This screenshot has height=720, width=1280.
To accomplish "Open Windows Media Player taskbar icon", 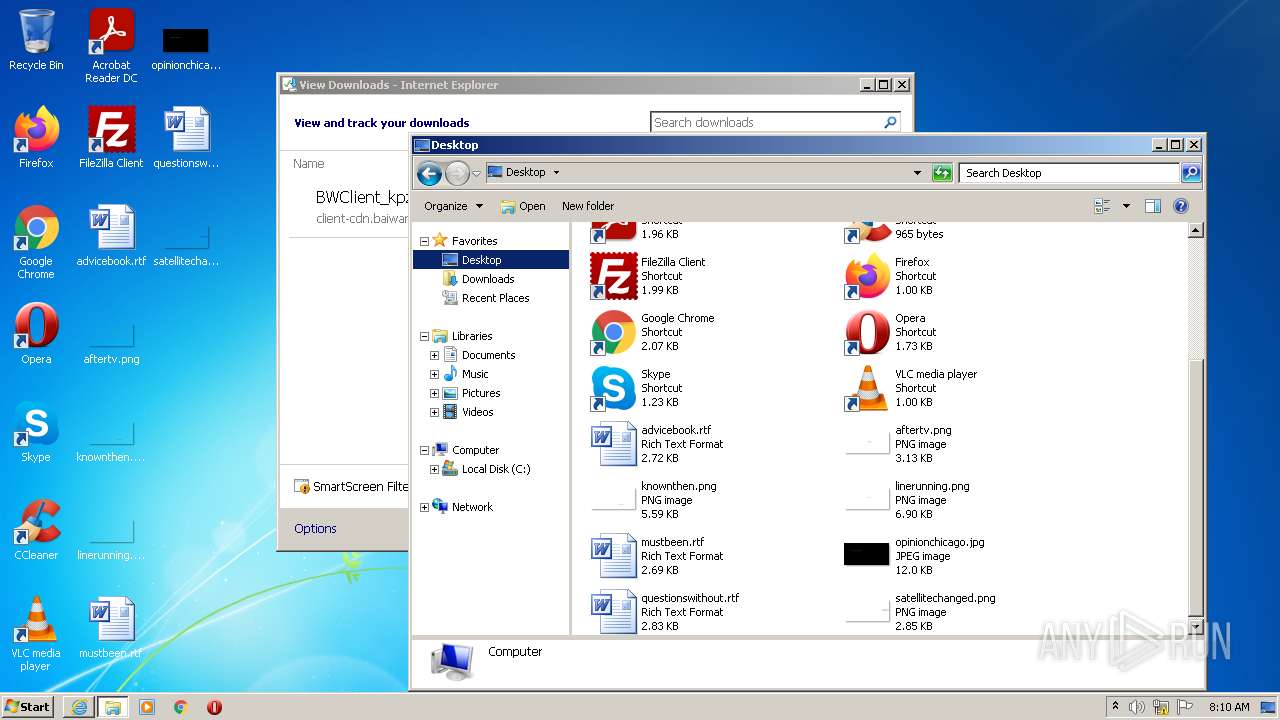I will click(147, 707).
